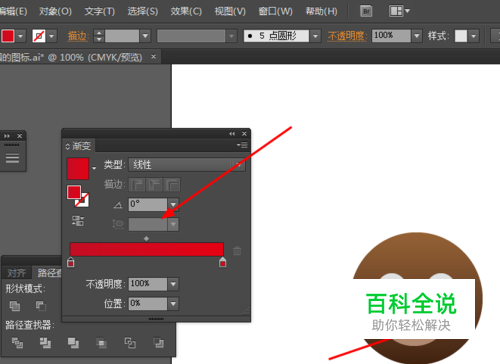Close the 渐变 gradient panel
The image size is (500, 364).
click(x=244, y=134)
